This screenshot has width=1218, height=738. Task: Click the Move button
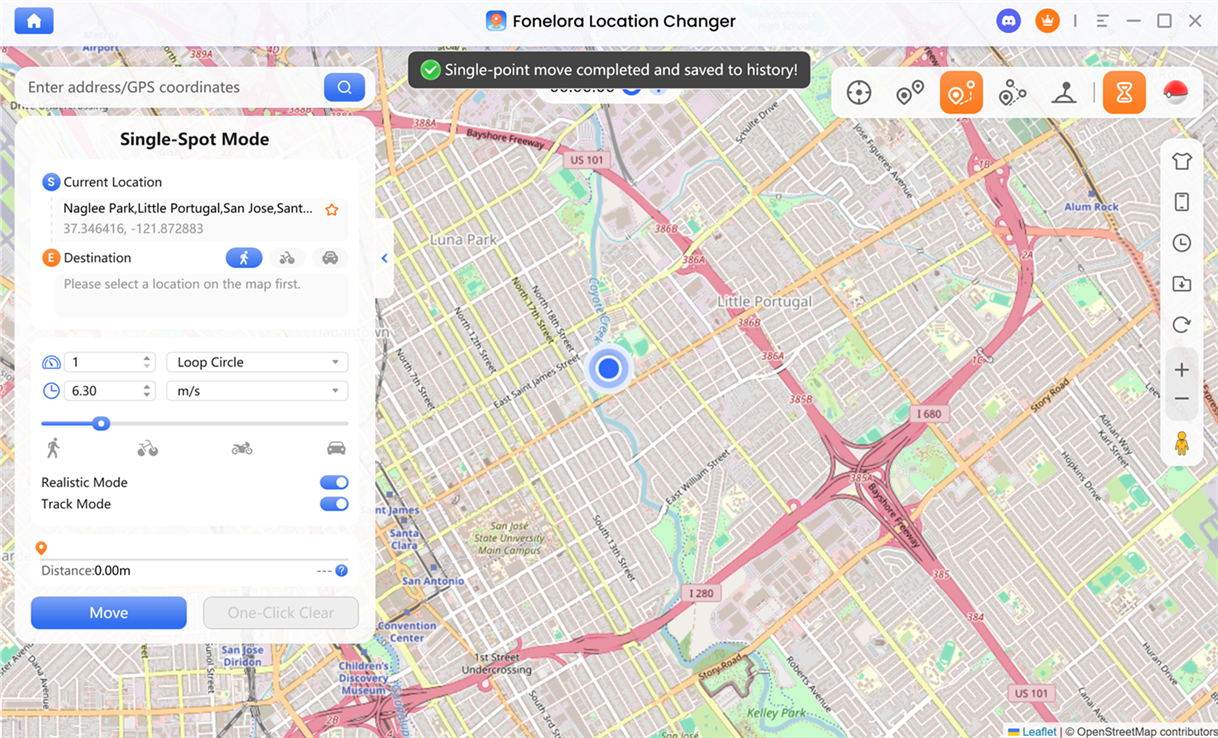coord(109,613)
